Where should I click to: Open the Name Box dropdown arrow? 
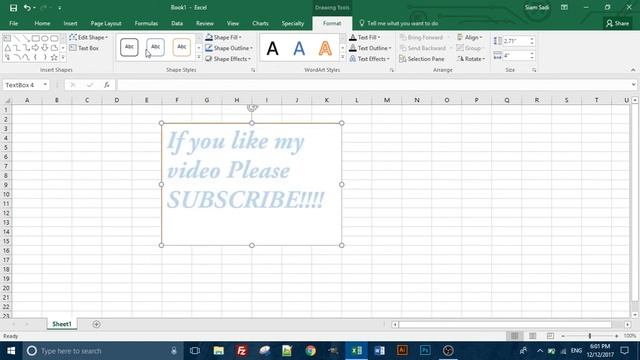click(x=45, y=85)
